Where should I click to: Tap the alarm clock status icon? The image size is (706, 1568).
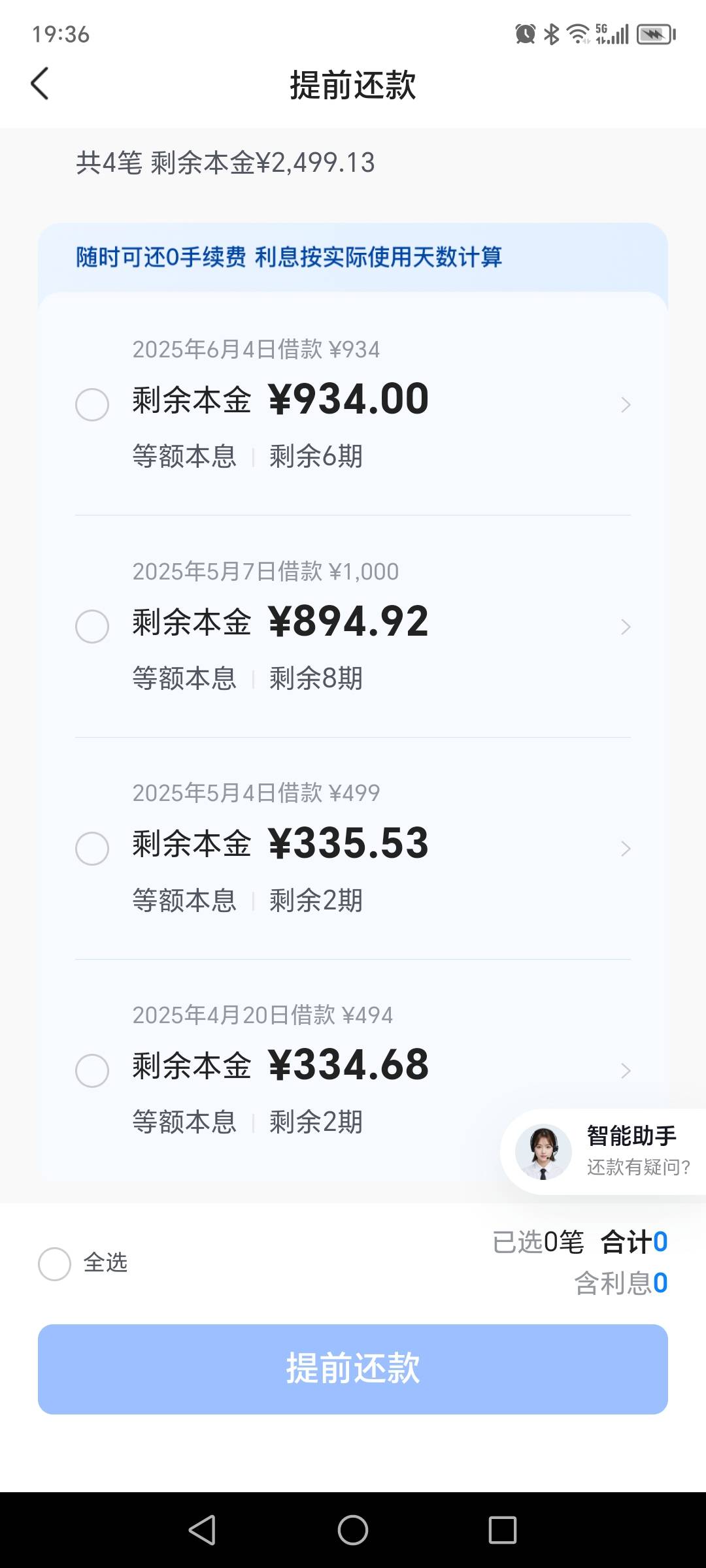[x=526, y=34]
